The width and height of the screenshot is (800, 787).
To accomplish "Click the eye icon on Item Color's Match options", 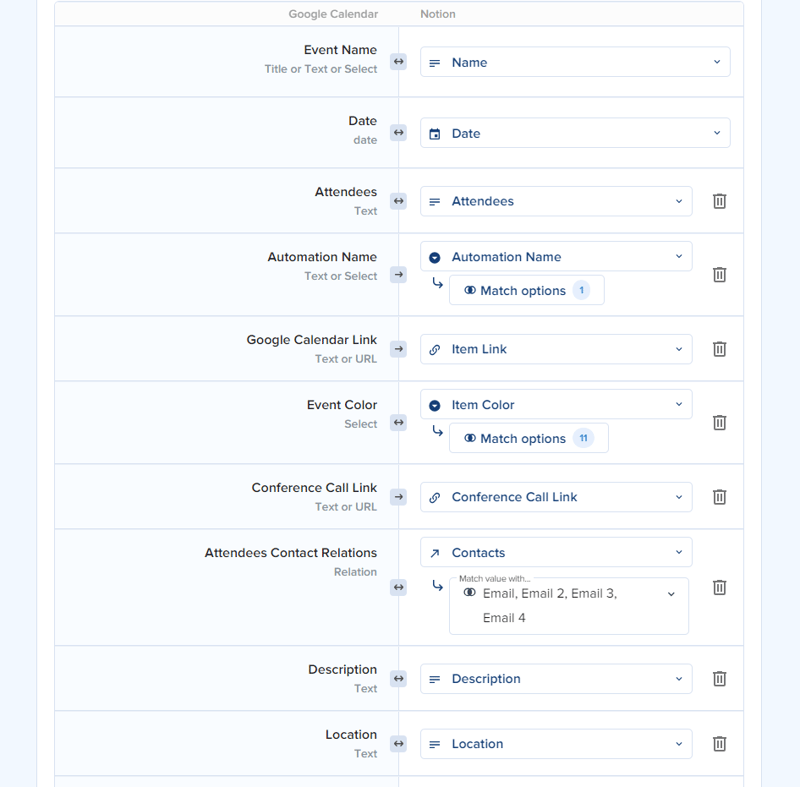I will point(470,438).
